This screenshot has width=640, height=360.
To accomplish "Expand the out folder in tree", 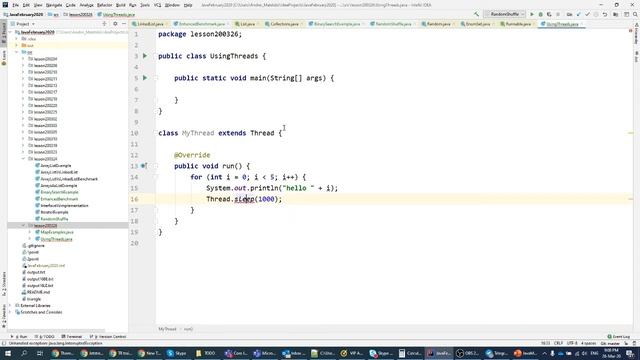I will click(17, 46).
